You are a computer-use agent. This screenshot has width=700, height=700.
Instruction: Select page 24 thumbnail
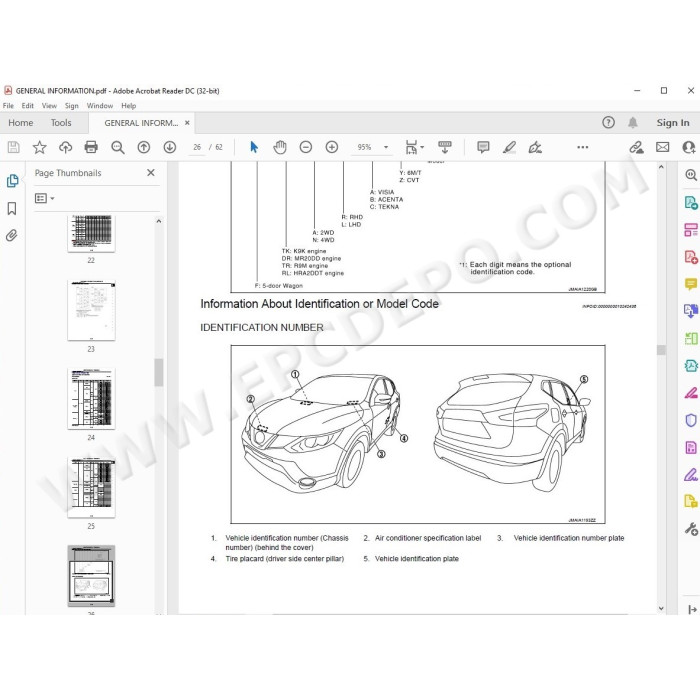91,399
